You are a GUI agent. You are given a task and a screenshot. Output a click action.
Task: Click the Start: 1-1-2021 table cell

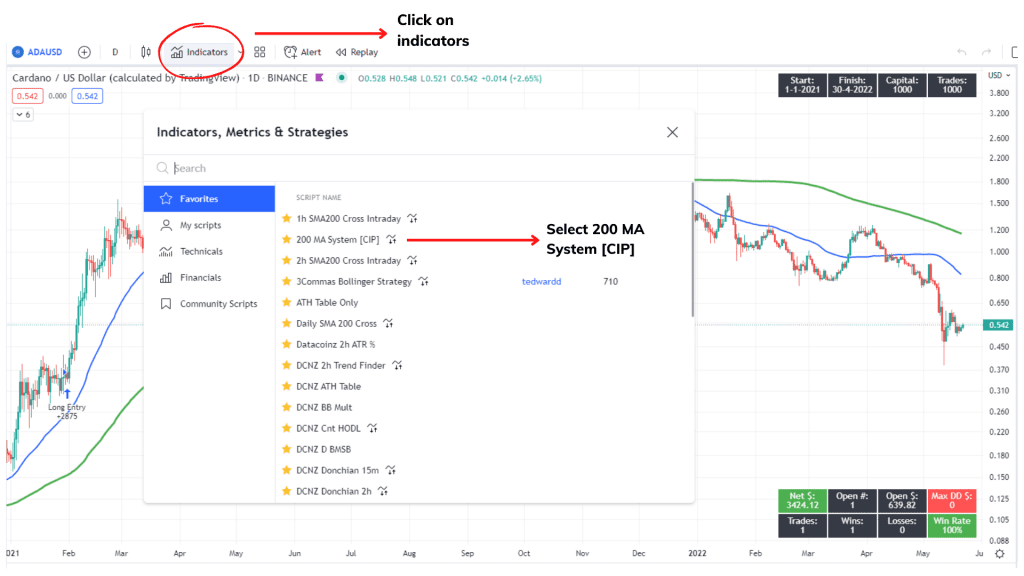(x=803, y=85)
